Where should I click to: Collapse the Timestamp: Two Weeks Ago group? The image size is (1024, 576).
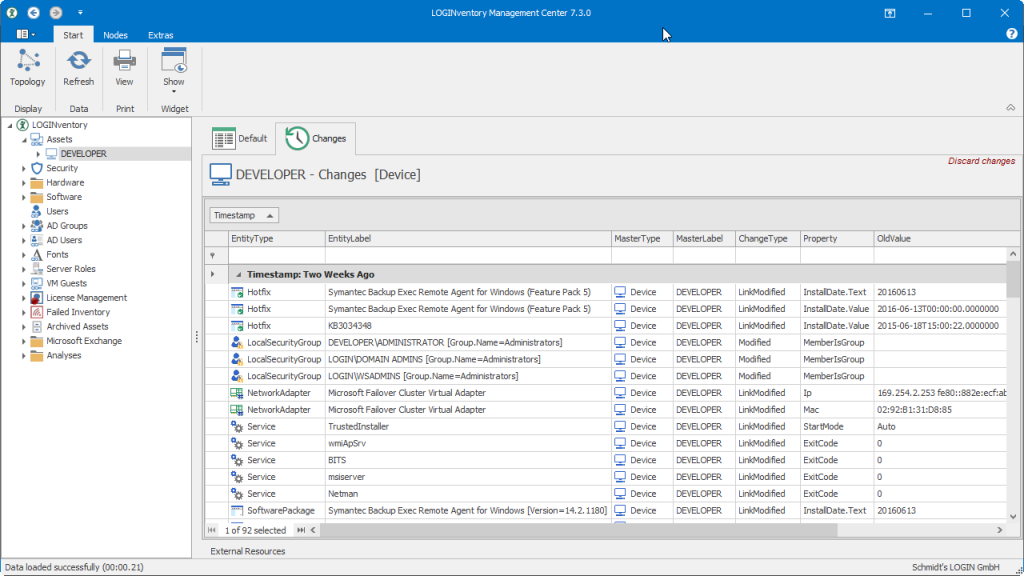point(239,274)
